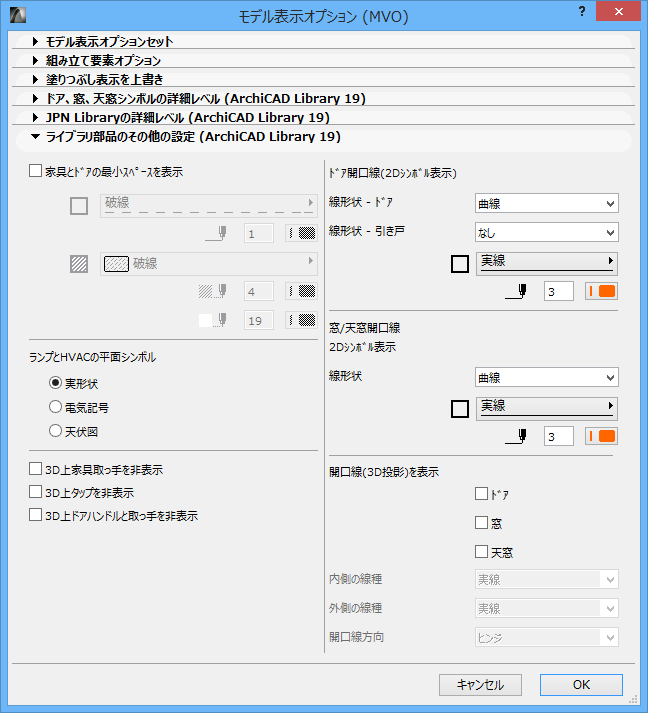648x713 pixels.
Task: Open window 線形状 dropdown showing 曲線
Action: click(x=547, y=377)
